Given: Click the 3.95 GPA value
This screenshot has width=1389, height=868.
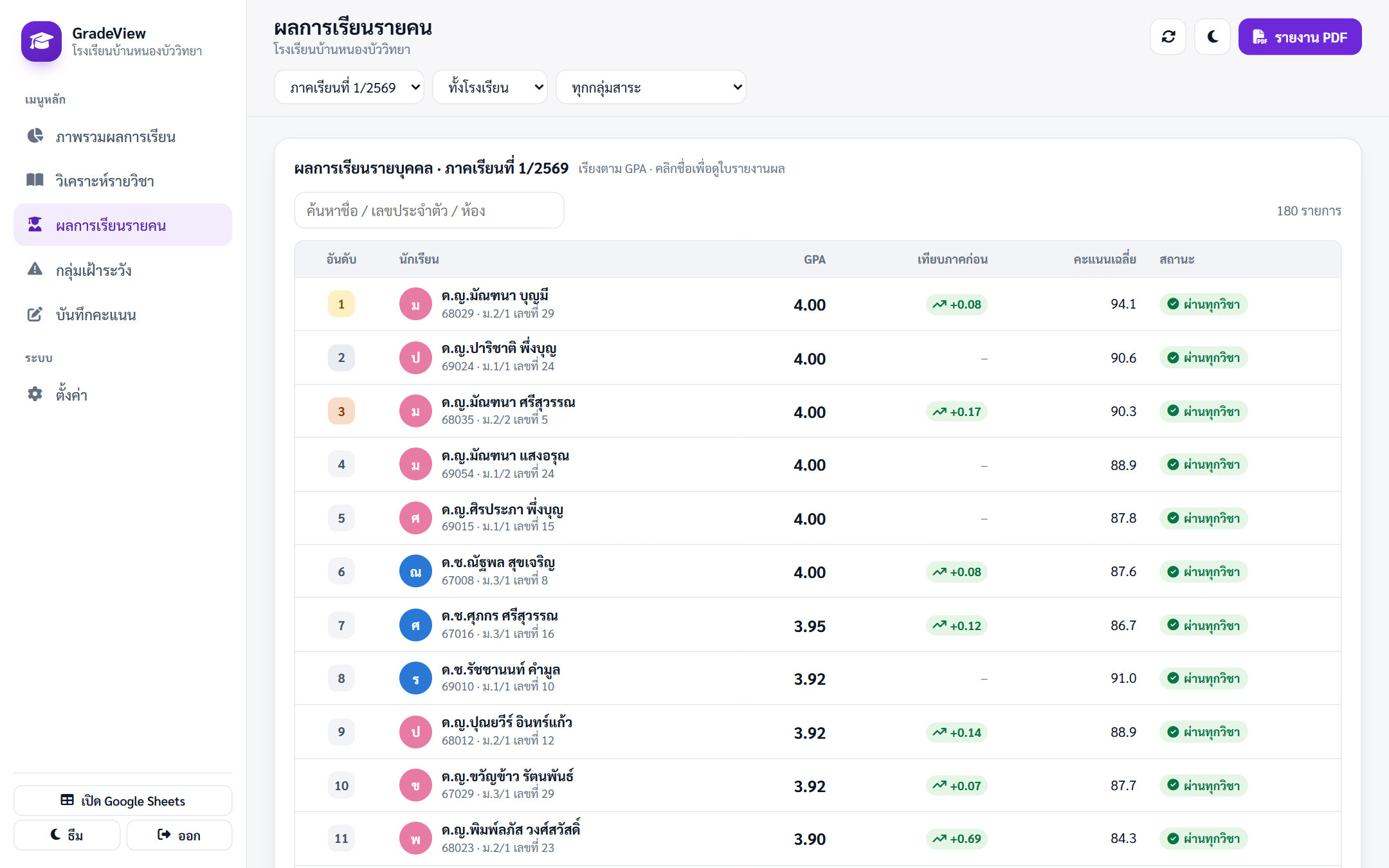Looking at the screenshot, I should (810, 626).
